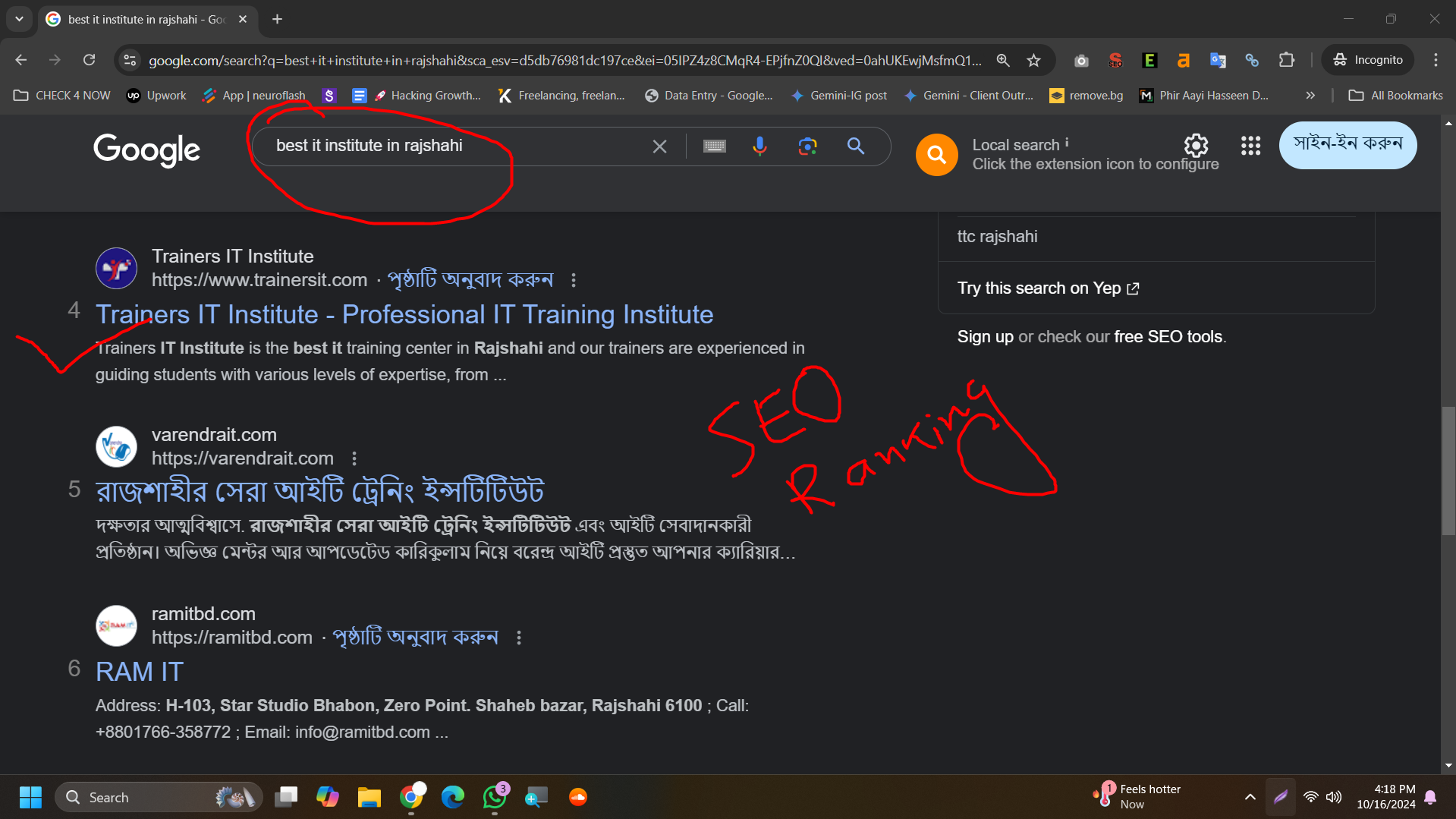Viewport: 1456px width, 819px height.
Task: Open a new browser tab
Action: pos(278,19)
